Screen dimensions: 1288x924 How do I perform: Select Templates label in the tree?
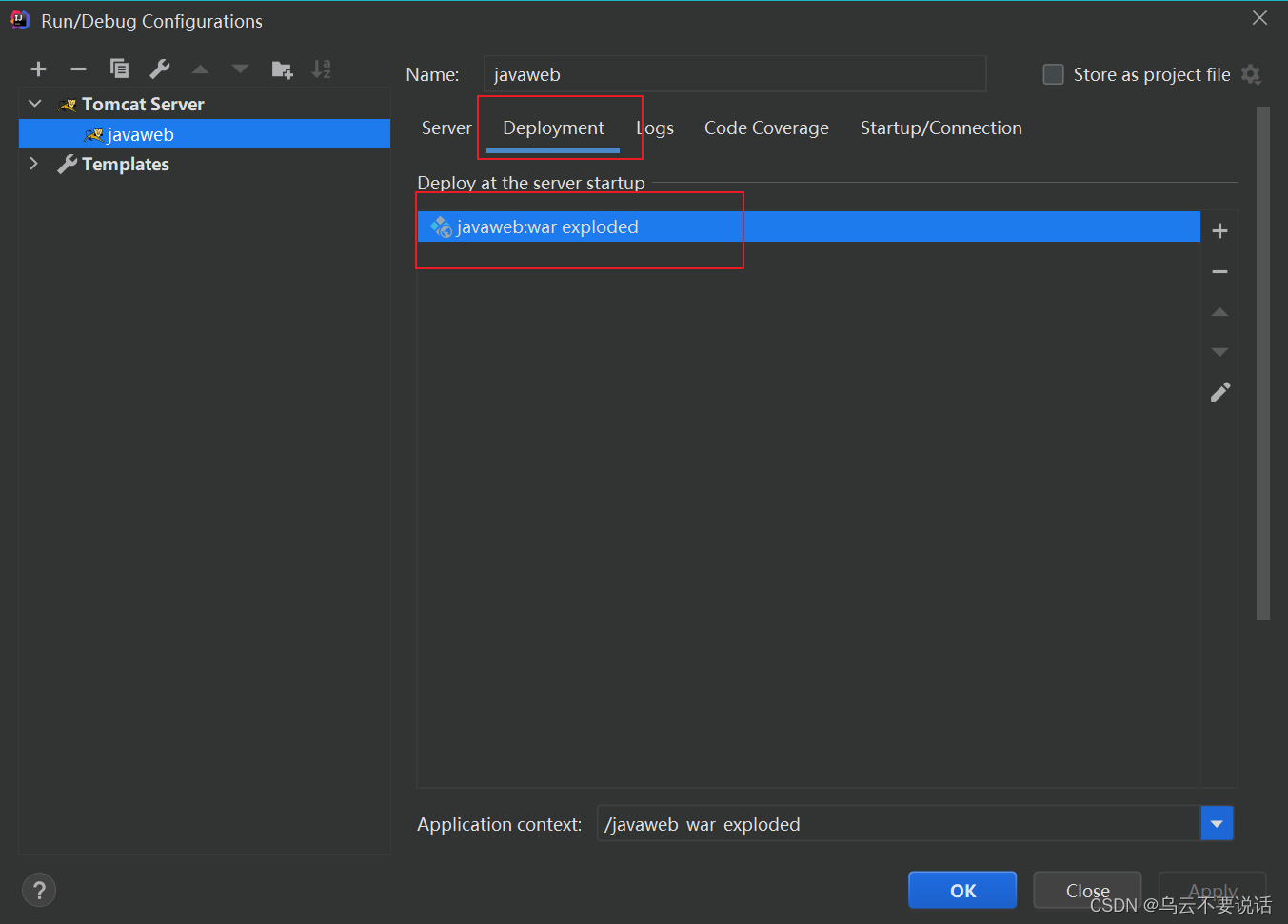pyautogui.click(x=126, y=164)
